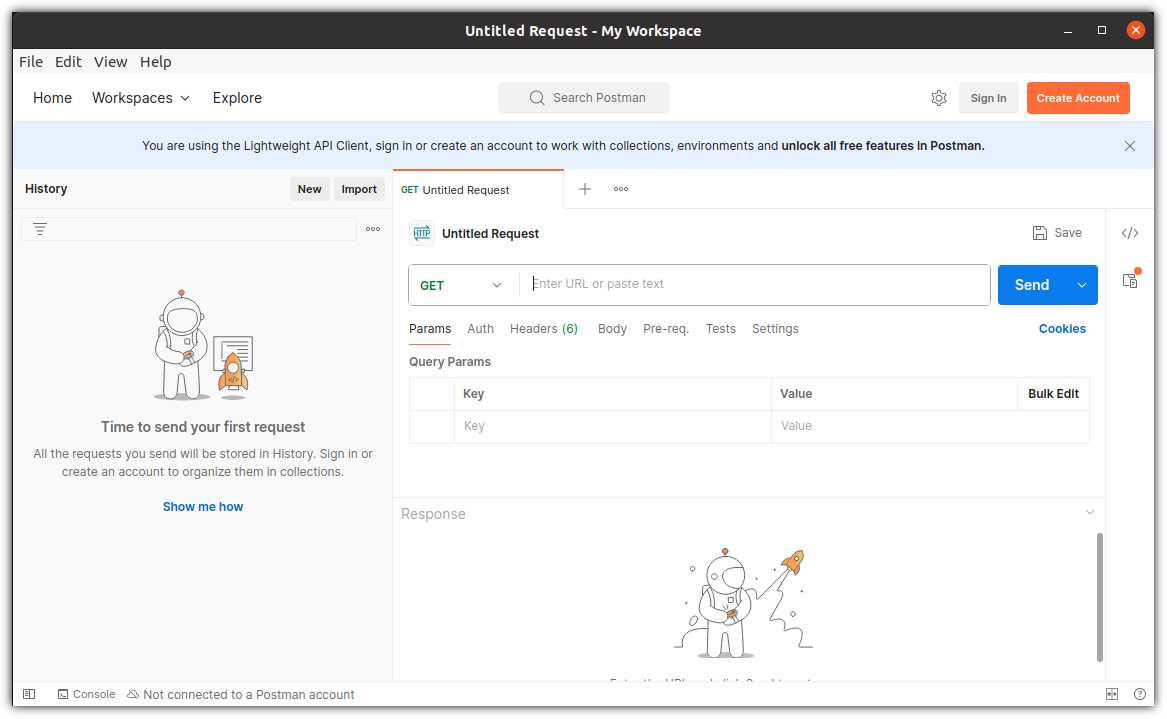Toggle the sidebar icon in status bar

pyautogui.click(x=29, y=694)
